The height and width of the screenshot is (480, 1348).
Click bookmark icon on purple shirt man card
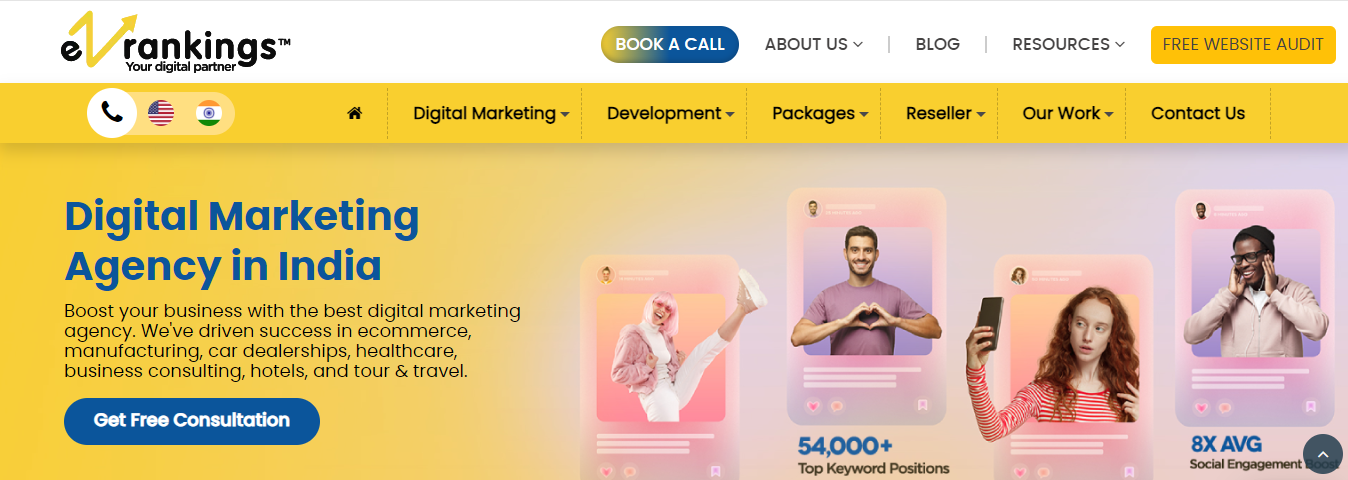coord(922,405)
